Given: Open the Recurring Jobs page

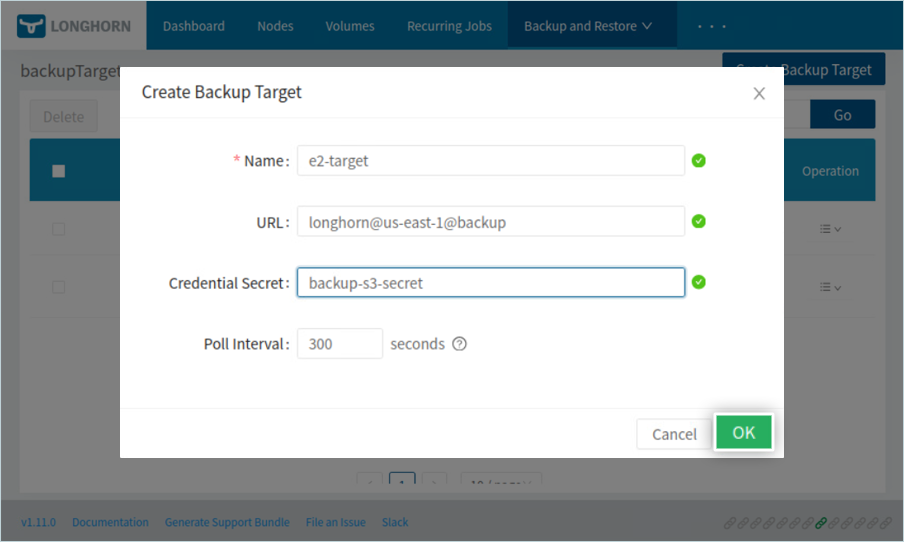Looking at the screenshot, I should (449, 26).
